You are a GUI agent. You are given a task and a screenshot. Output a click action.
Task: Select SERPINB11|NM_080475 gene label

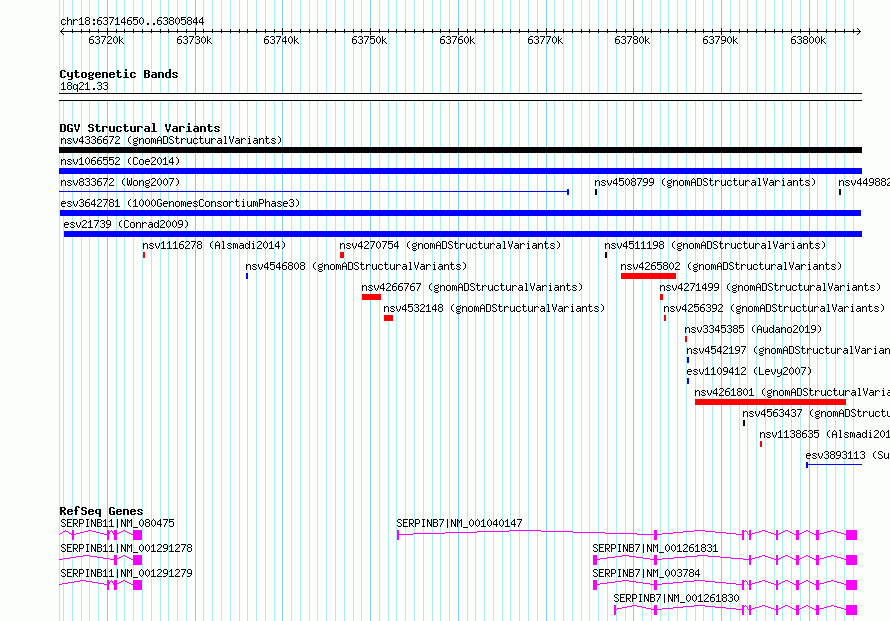tap(117, 523)
